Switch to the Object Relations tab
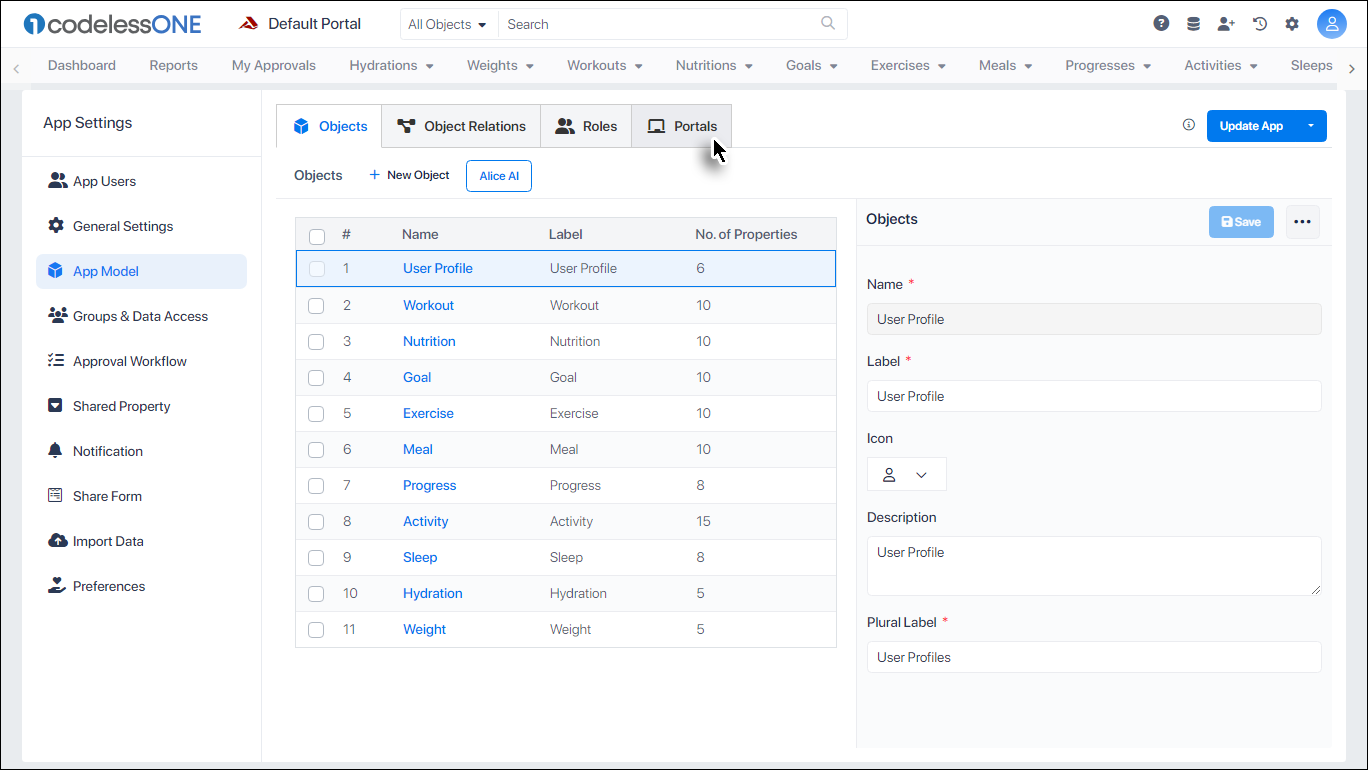The image size is (1368, 770). coord(461,126)
